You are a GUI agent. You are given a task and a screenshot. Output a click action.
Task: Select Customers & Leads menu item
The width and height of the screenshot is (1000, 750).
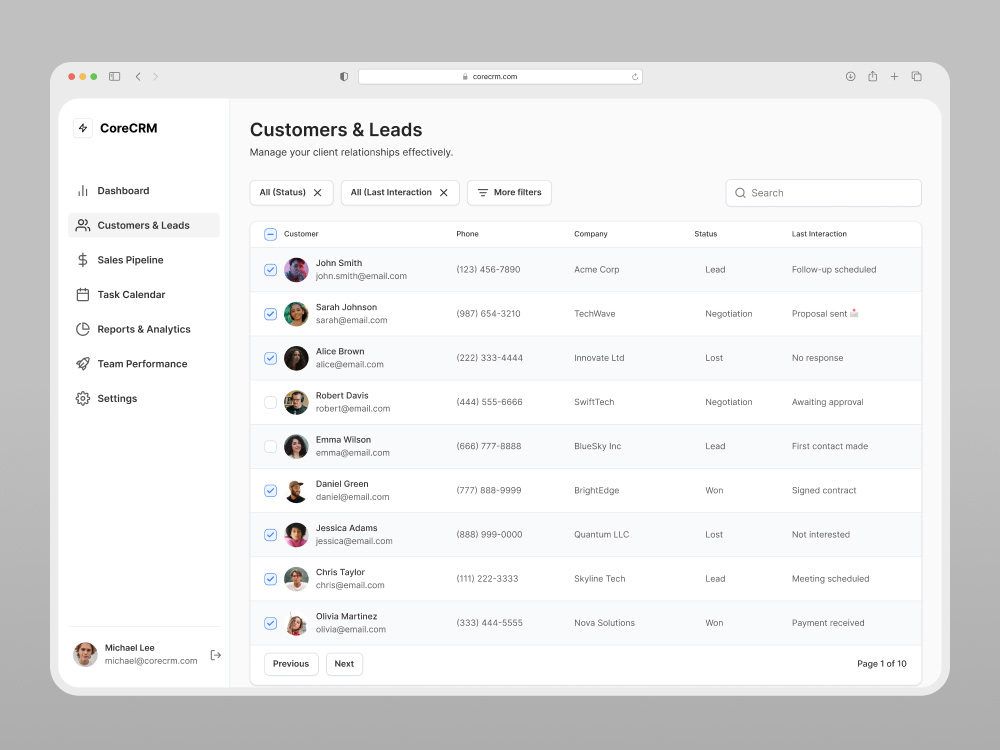tap(143, 225)
